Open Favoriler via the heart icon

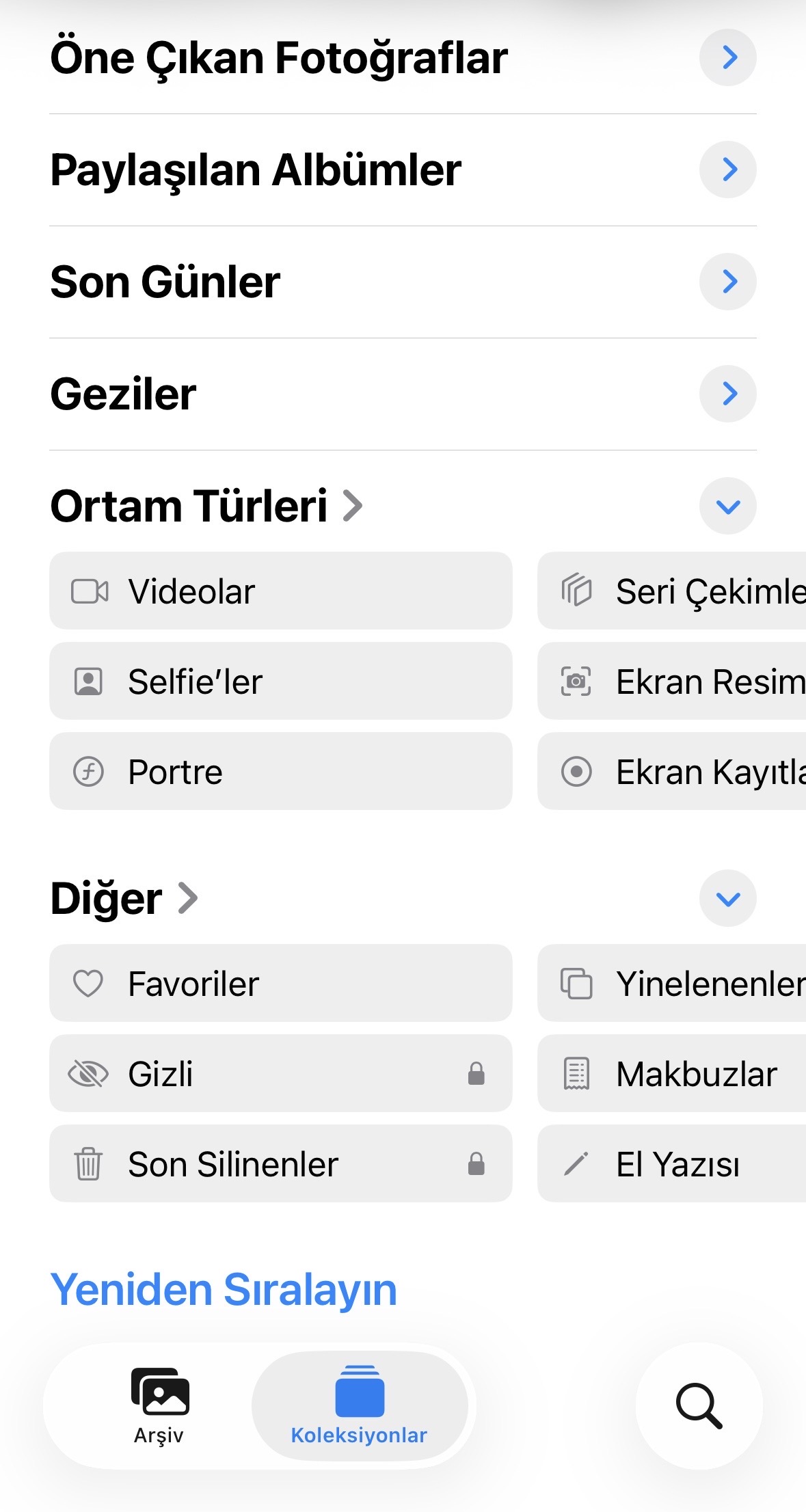88,984
